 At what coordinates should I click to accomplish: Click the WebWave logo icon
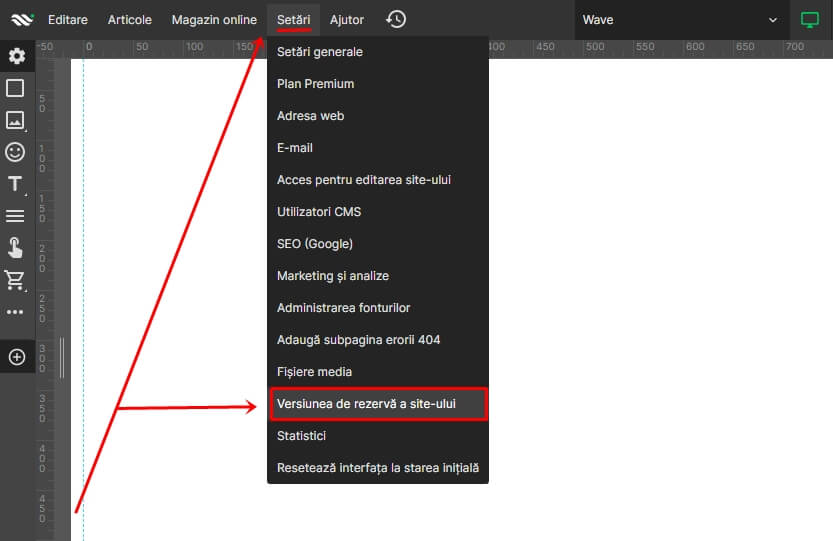(22, 20)
